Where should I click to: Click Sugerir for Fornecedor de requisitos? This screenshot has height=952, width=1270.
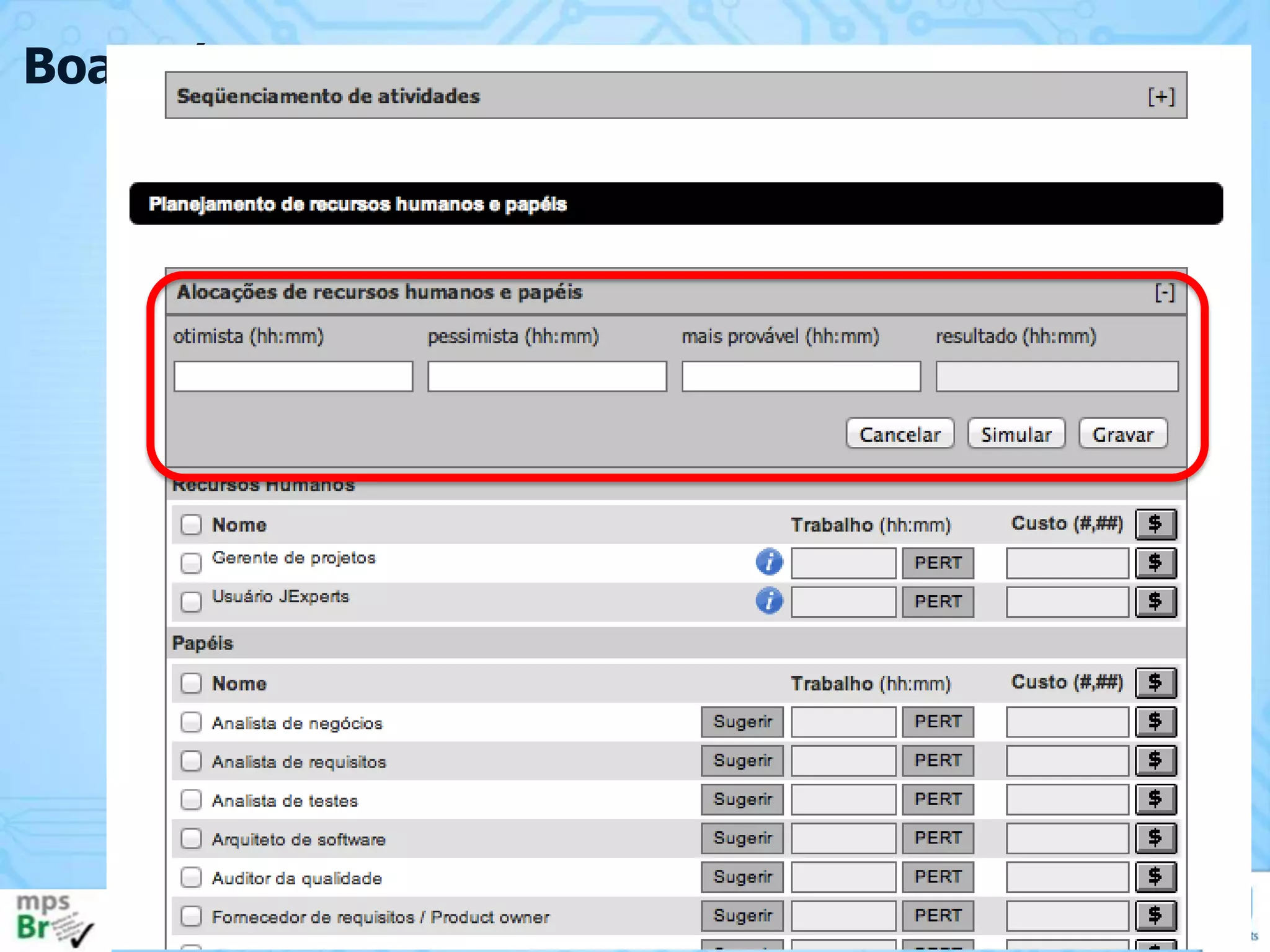pos(742,915)
